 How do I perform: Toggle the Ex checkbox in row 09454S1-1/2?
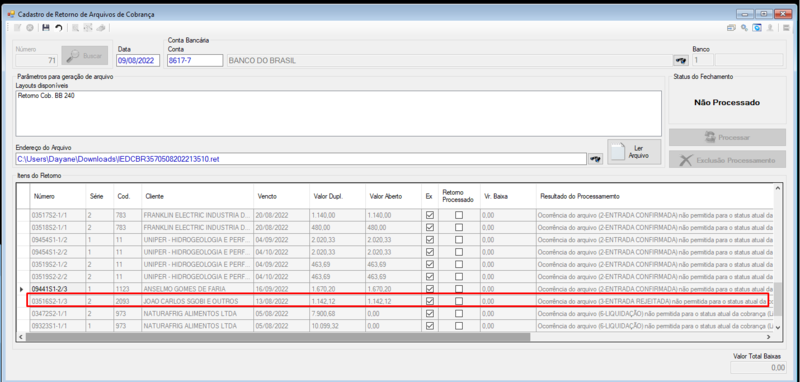(430, 240)
